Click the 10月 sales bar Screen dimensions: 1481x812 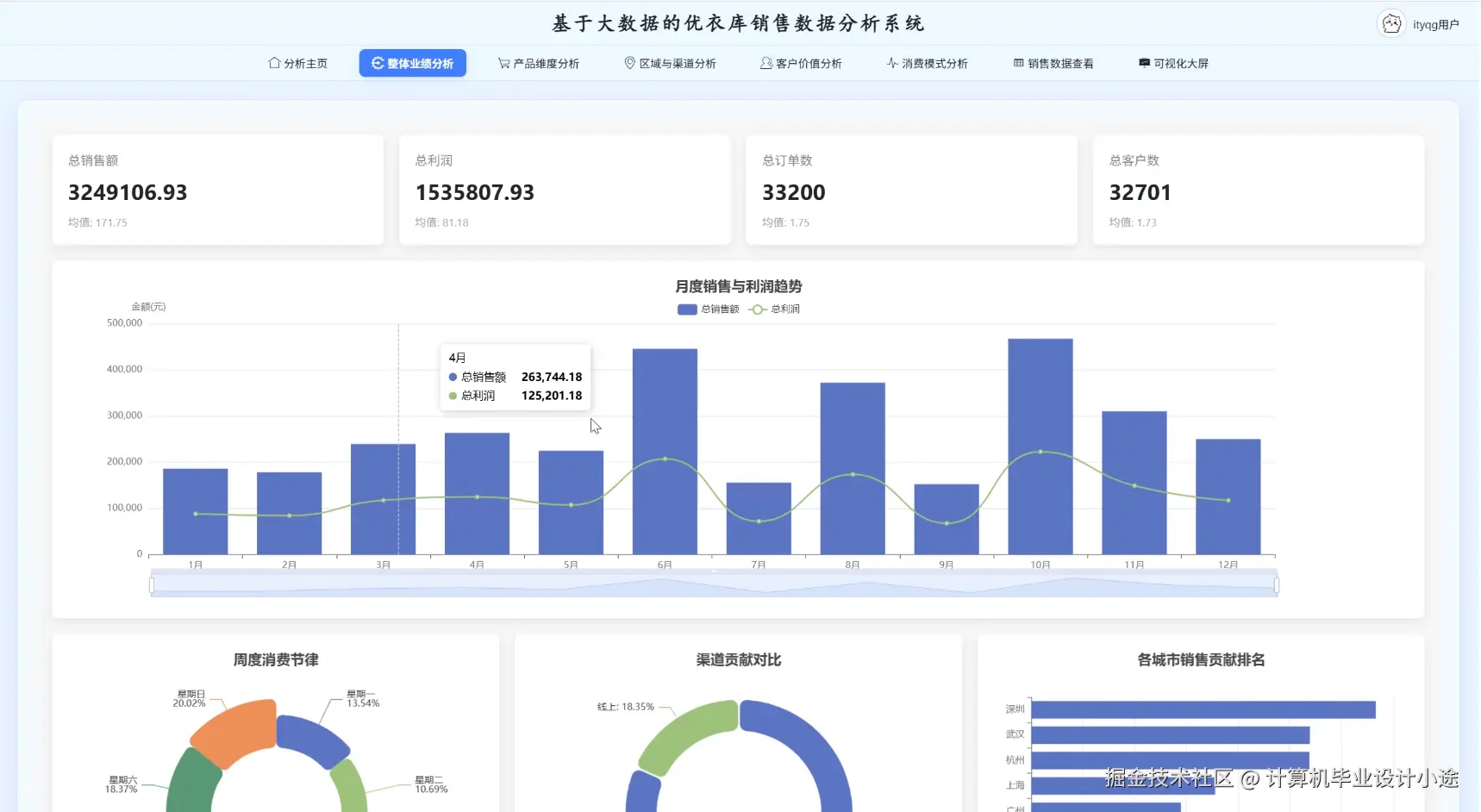[x=1041, y=447]
